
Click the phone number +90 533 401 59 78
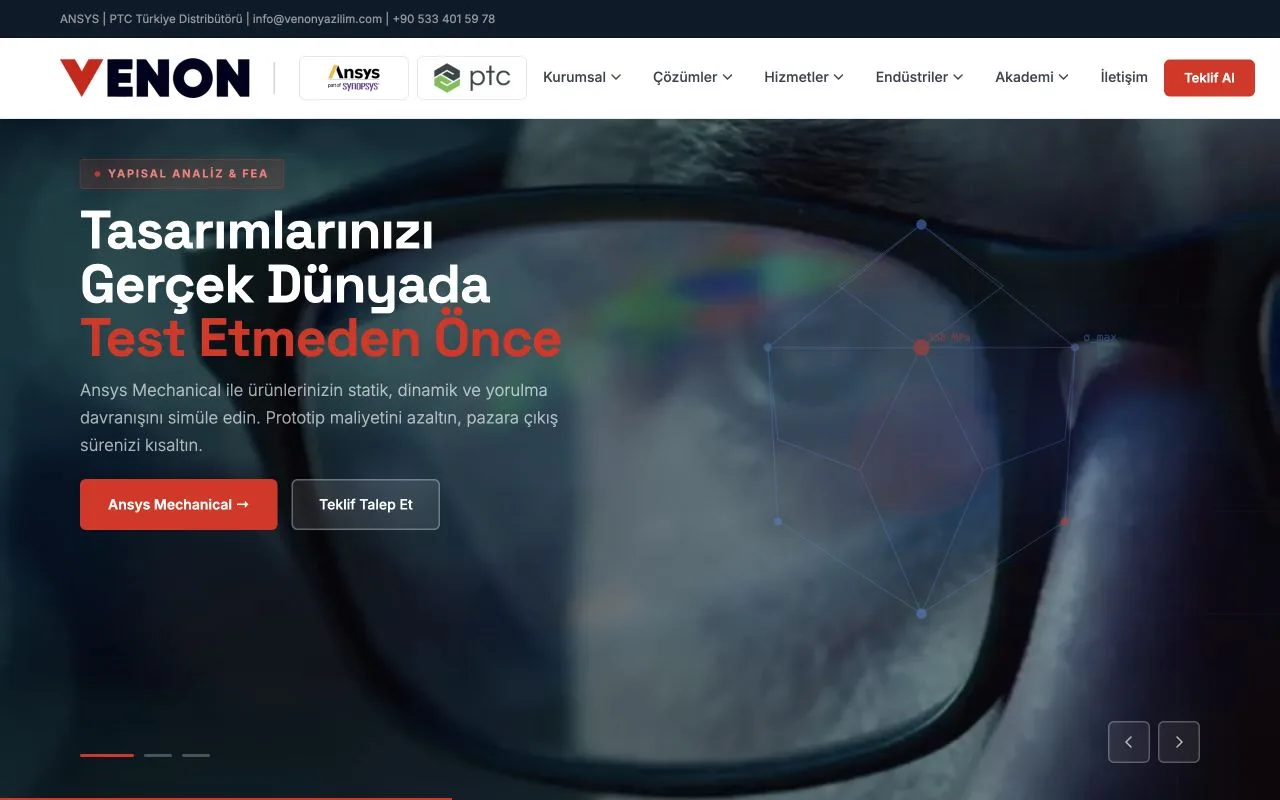444,19
